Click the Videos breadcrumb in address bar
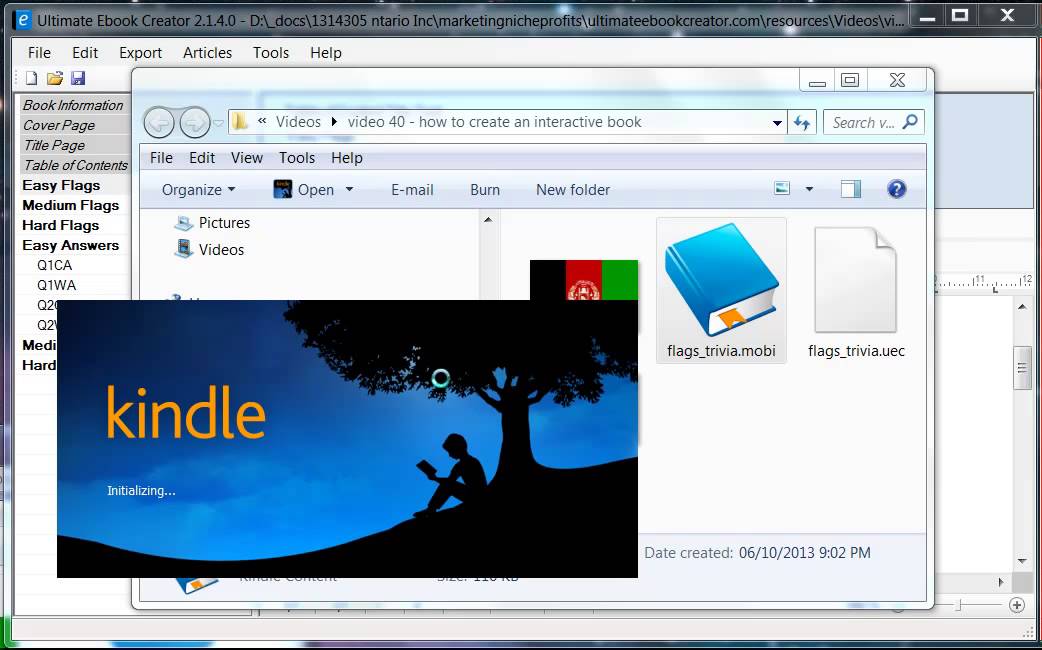Screen dimensions: 1042x650 coord(298,122)
